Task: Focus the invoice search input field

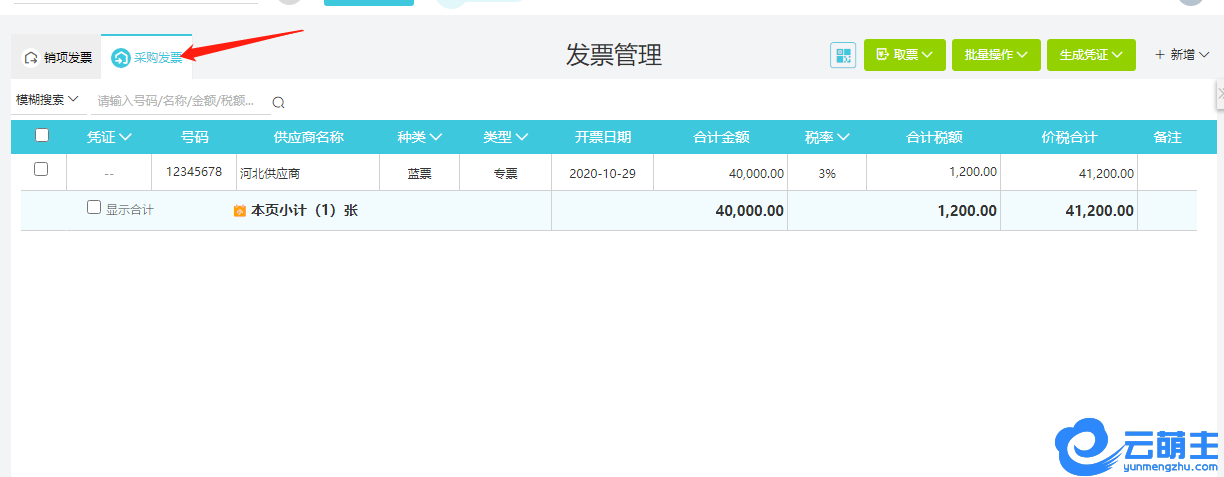Action: pyautogui.click(x=177, y=101)
